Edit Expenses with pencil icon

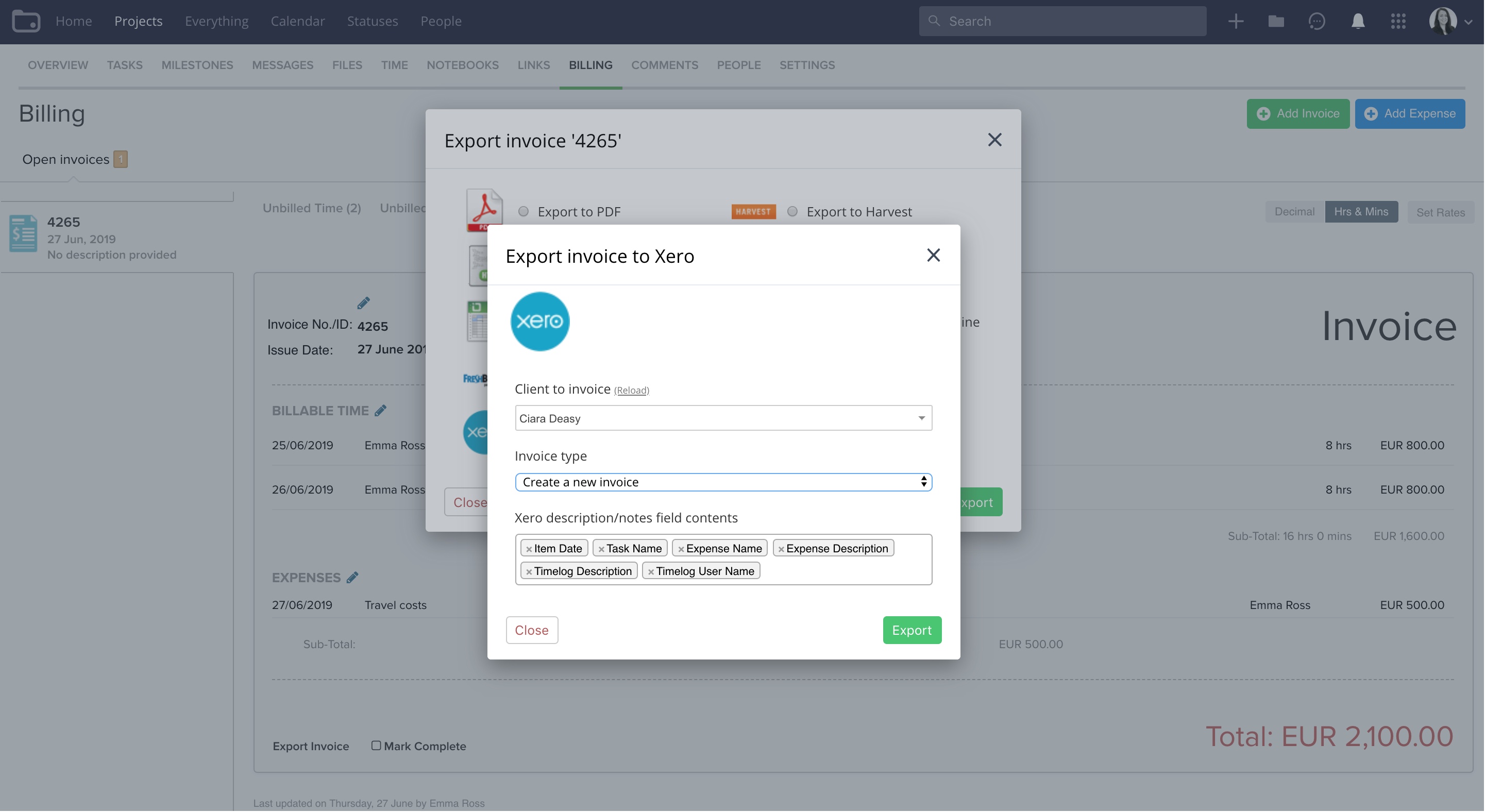pos(352,577)
